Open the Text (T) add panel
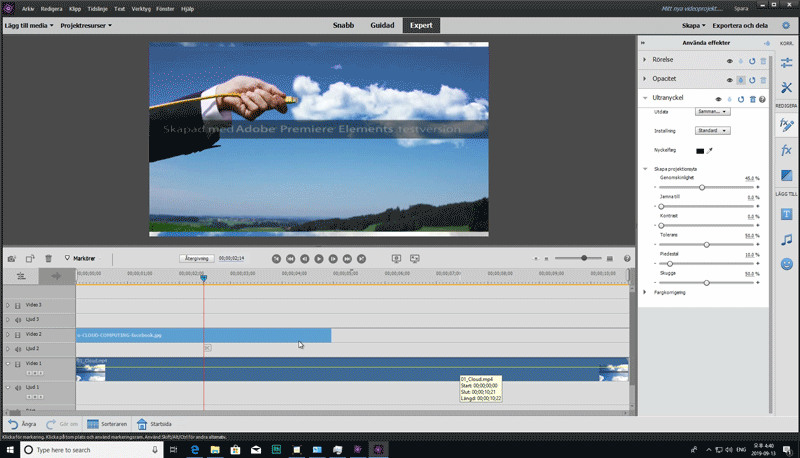 point(786,213)
